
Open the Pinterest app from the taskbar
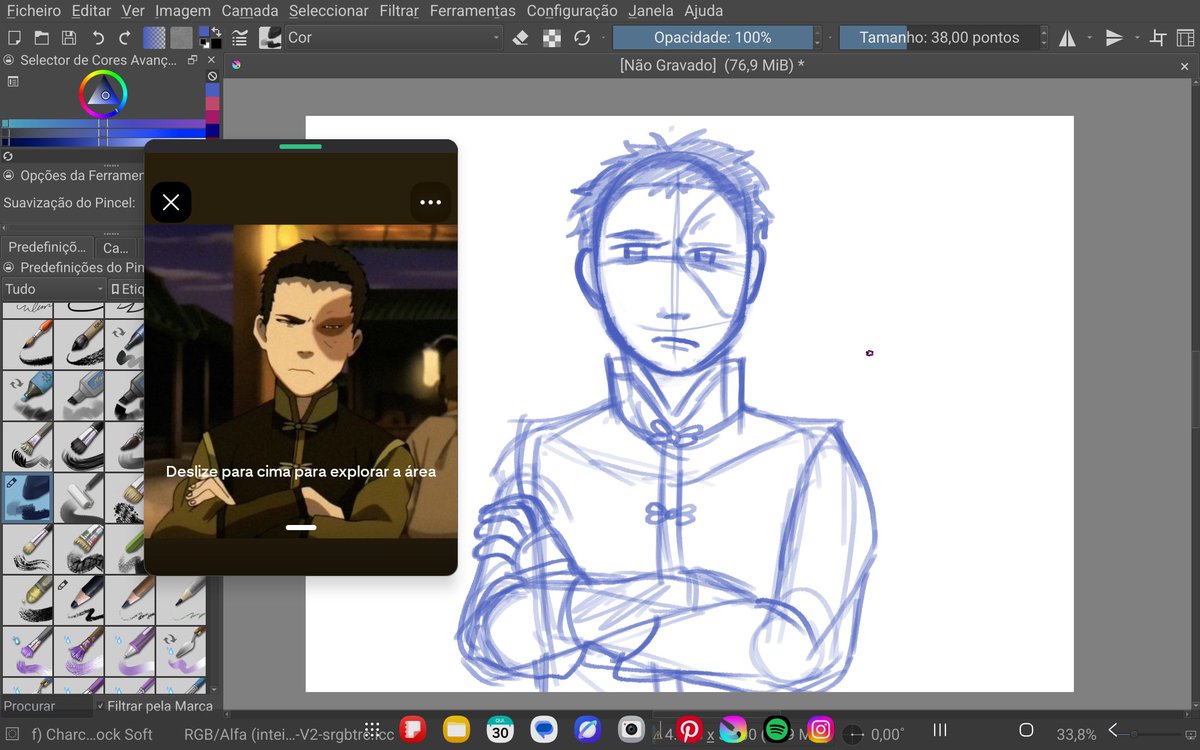coord(689,730)
